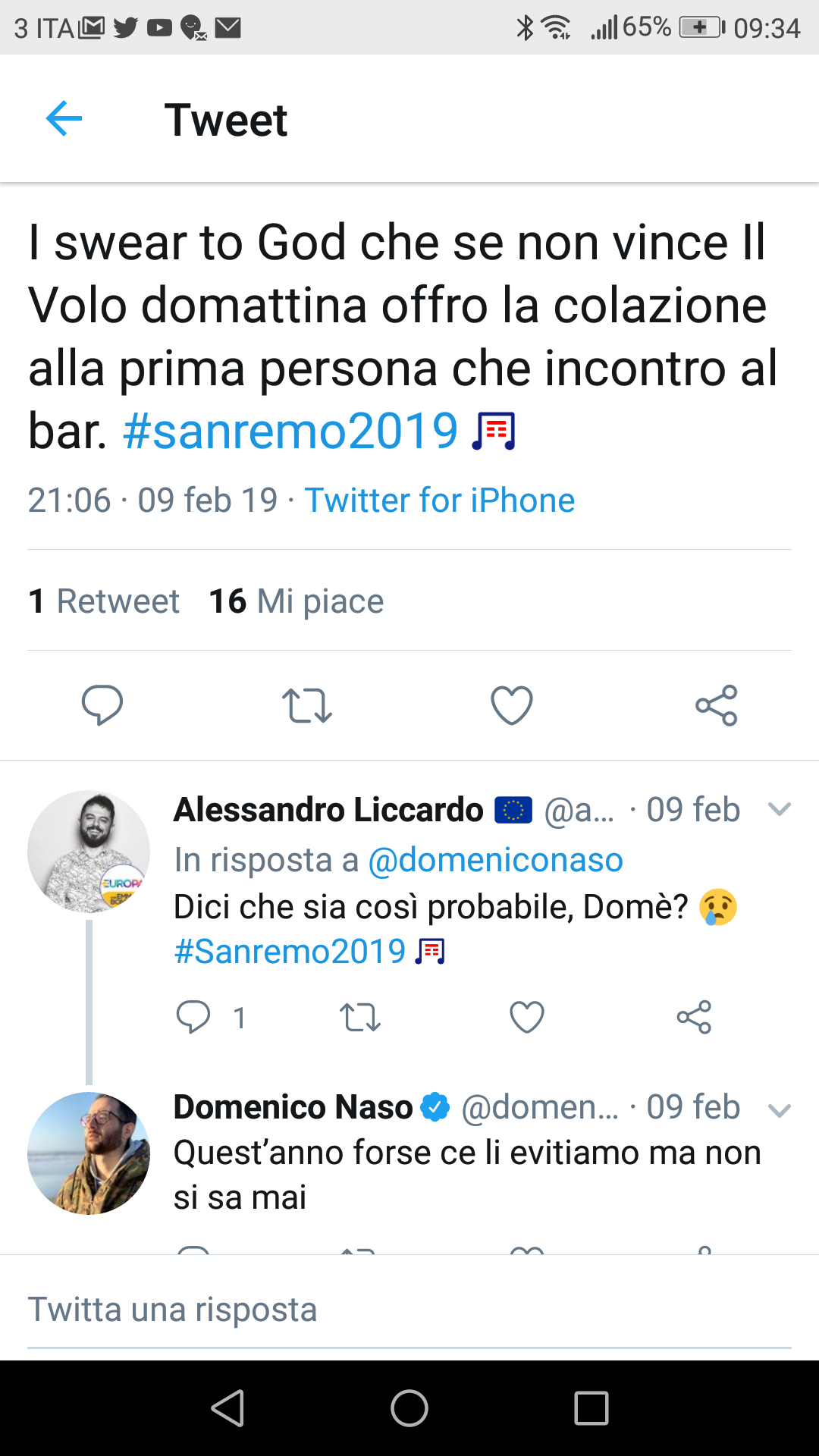Share Alessandro Liccardo's reply

click(694, 1017)
